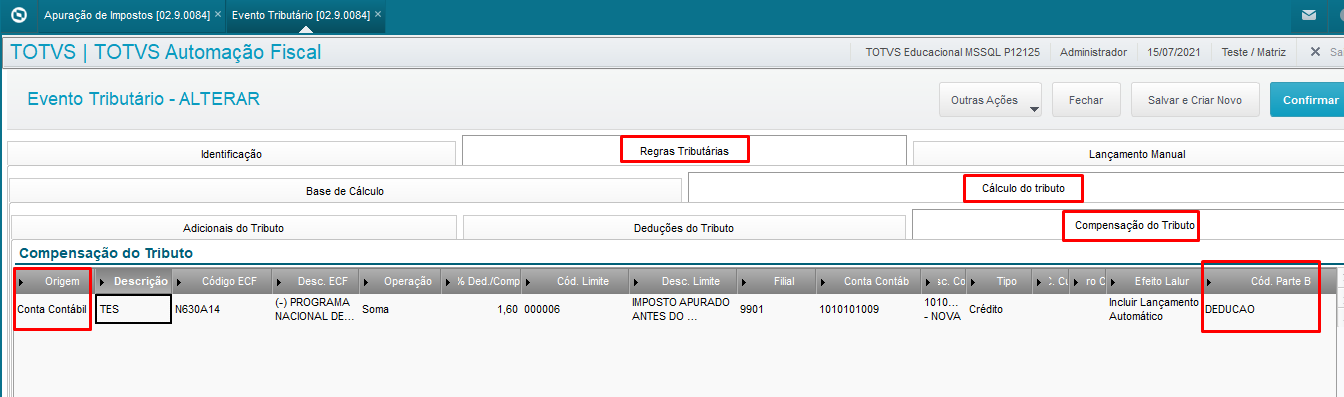Select the 9901 filial cell
Image resolution: width=1344 pixels, height=397 pixels.
(776, 309)
